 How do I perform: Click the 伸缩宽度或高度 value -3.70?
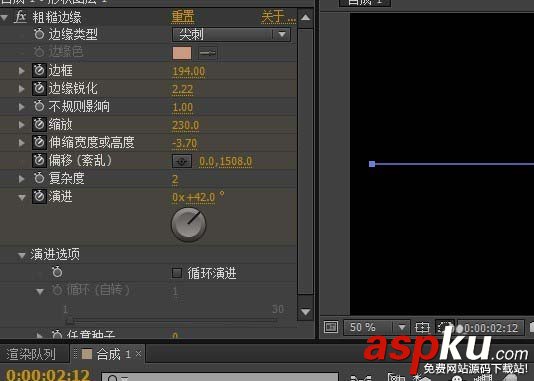click(184, 143)
